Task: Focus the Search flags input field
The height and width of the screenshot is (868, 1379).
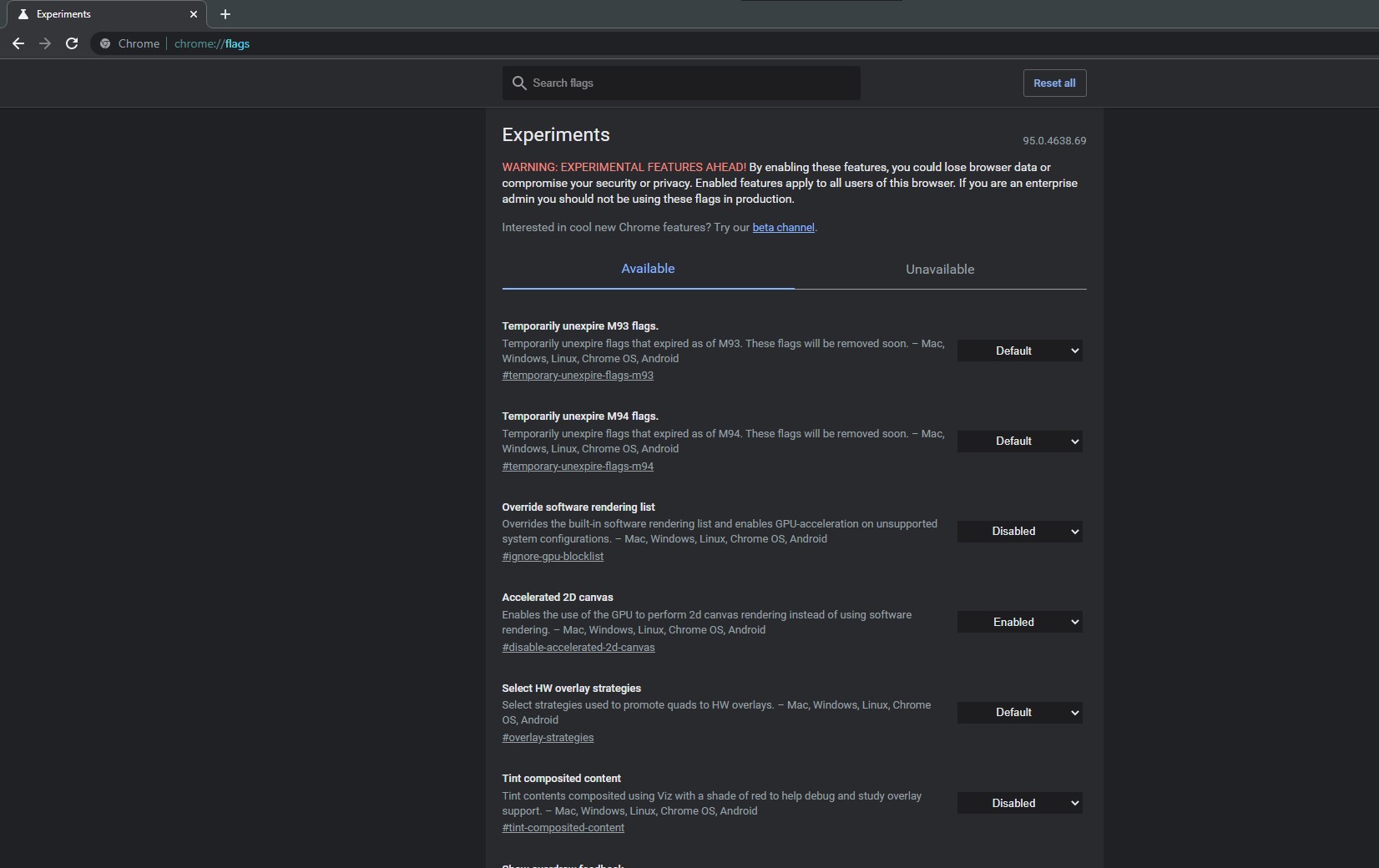Action: click(681, 83)
